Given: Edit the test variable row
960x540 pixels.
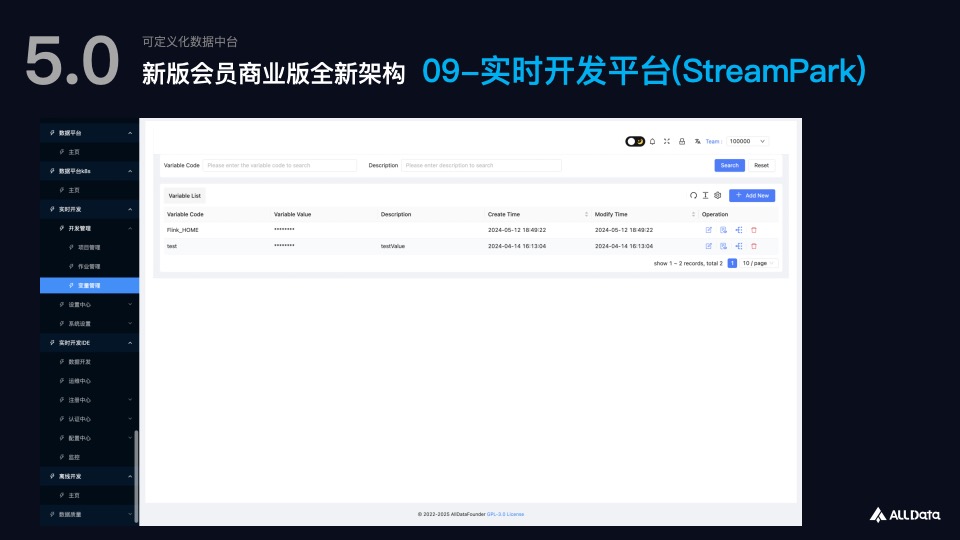Looking at the screenshot, I should tap(708, 246).
